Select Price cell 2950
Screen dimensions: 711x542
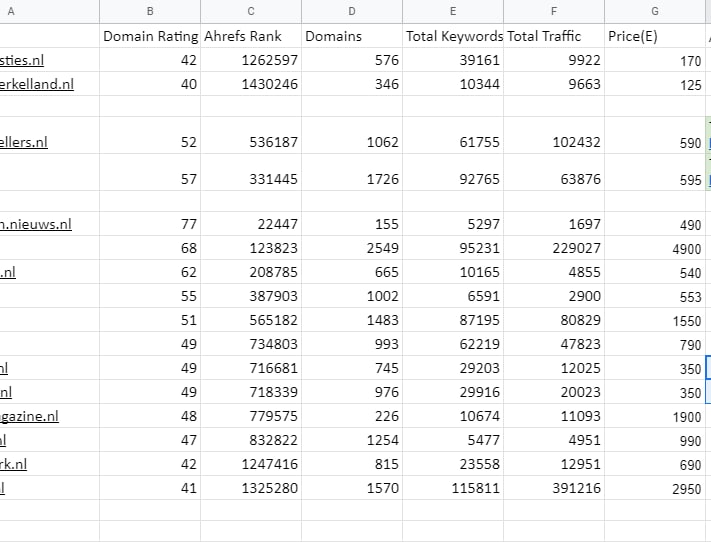click(x=655, y=488)
